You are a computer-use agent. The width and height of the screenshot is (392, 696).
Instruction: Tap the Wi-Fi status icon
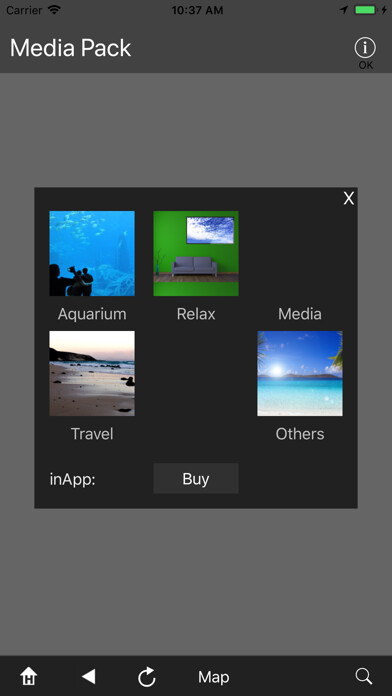click(x=54, y=10)
